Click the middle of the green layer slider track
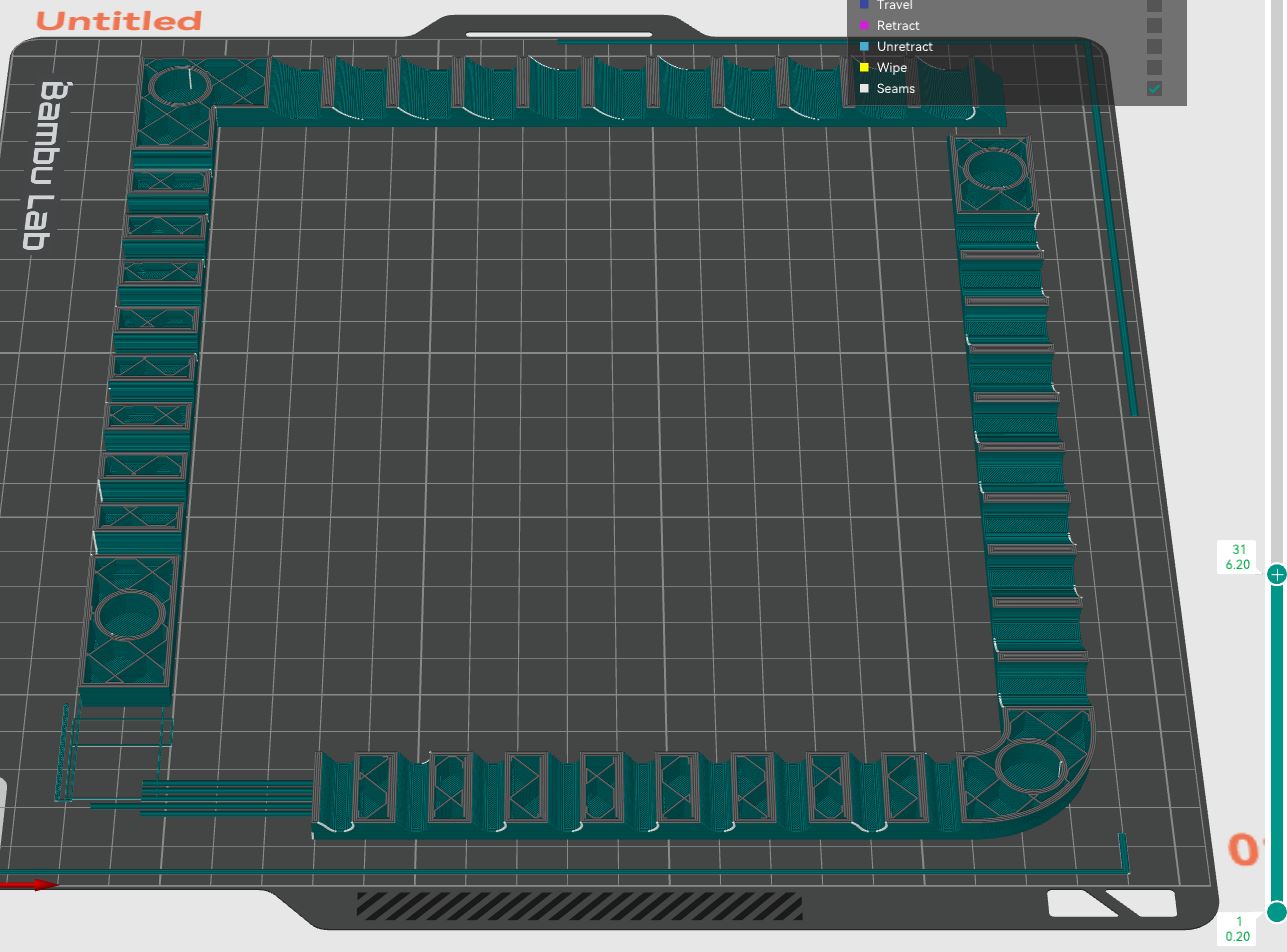This screenshot has width=1287, height=952. coord(1276,742)
